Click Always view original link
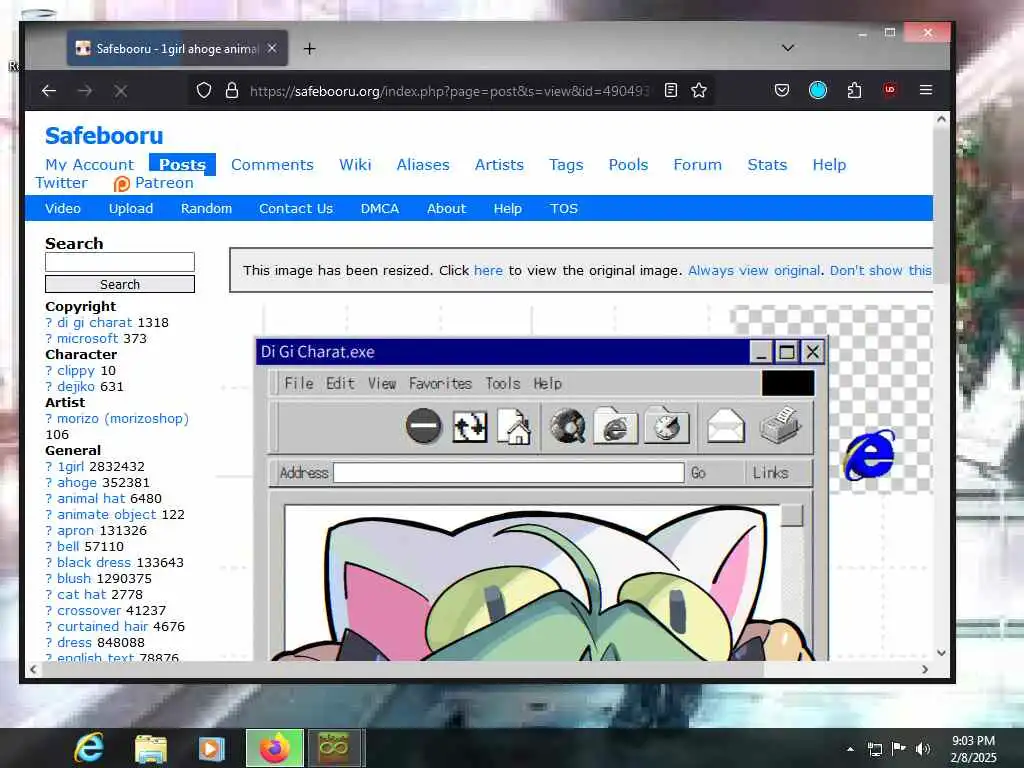Screen dimensions: 1024x768 coord(754,270)
